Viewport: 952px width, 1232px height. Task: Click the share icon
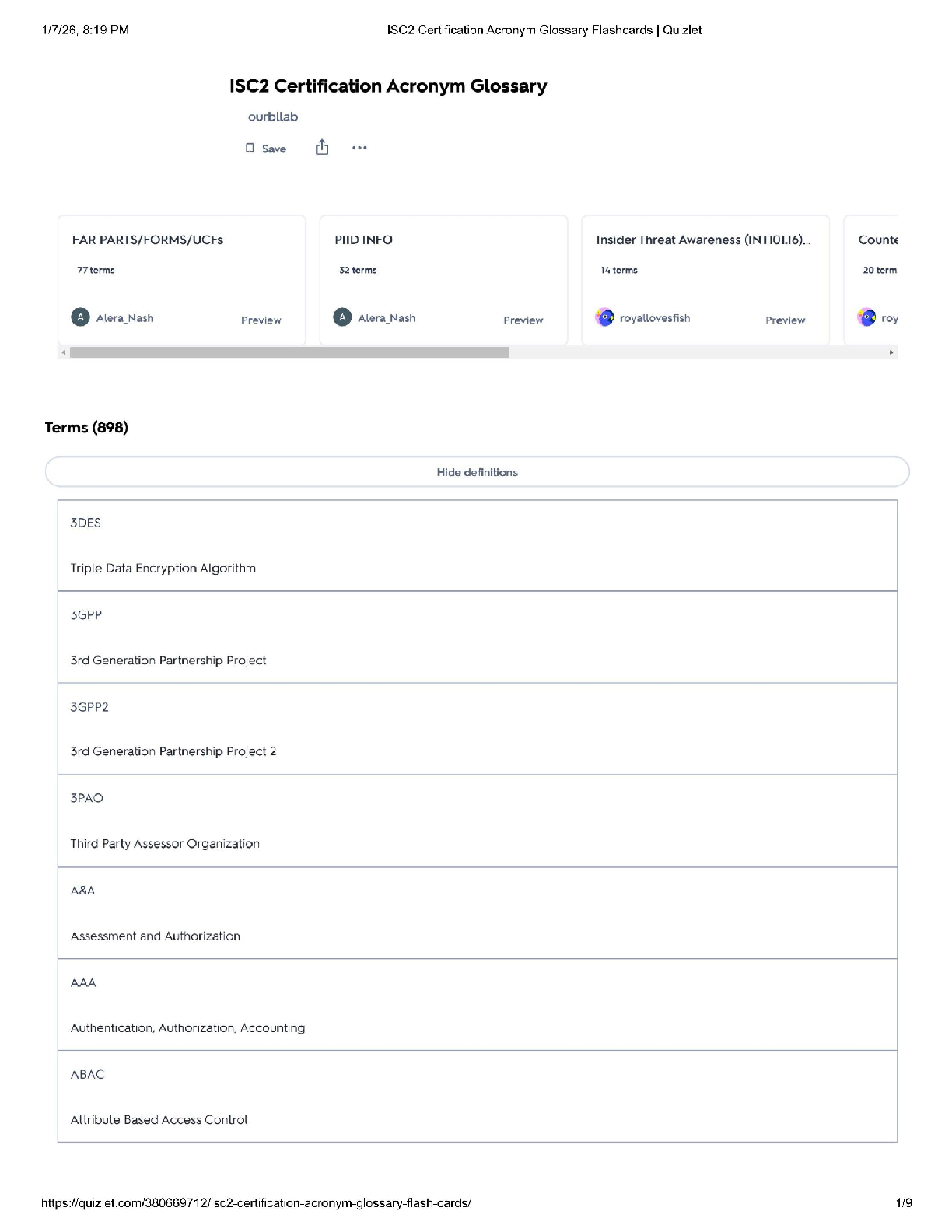point(322,148)
